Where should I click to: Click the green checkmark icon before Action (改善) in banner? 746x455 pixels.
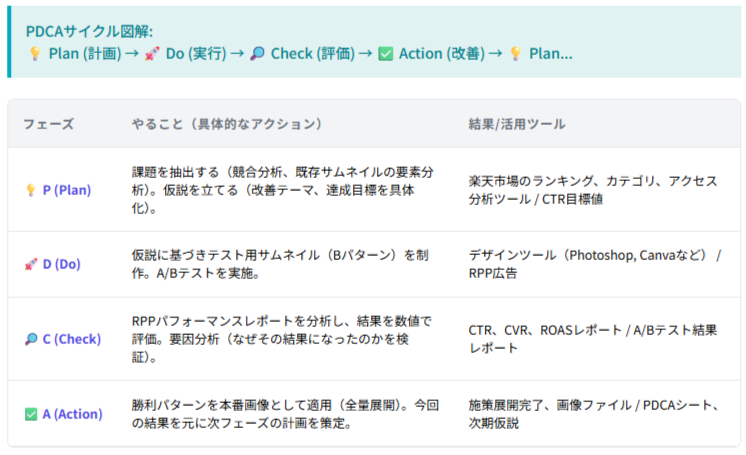pyautogui.click(x=385, y=53)
